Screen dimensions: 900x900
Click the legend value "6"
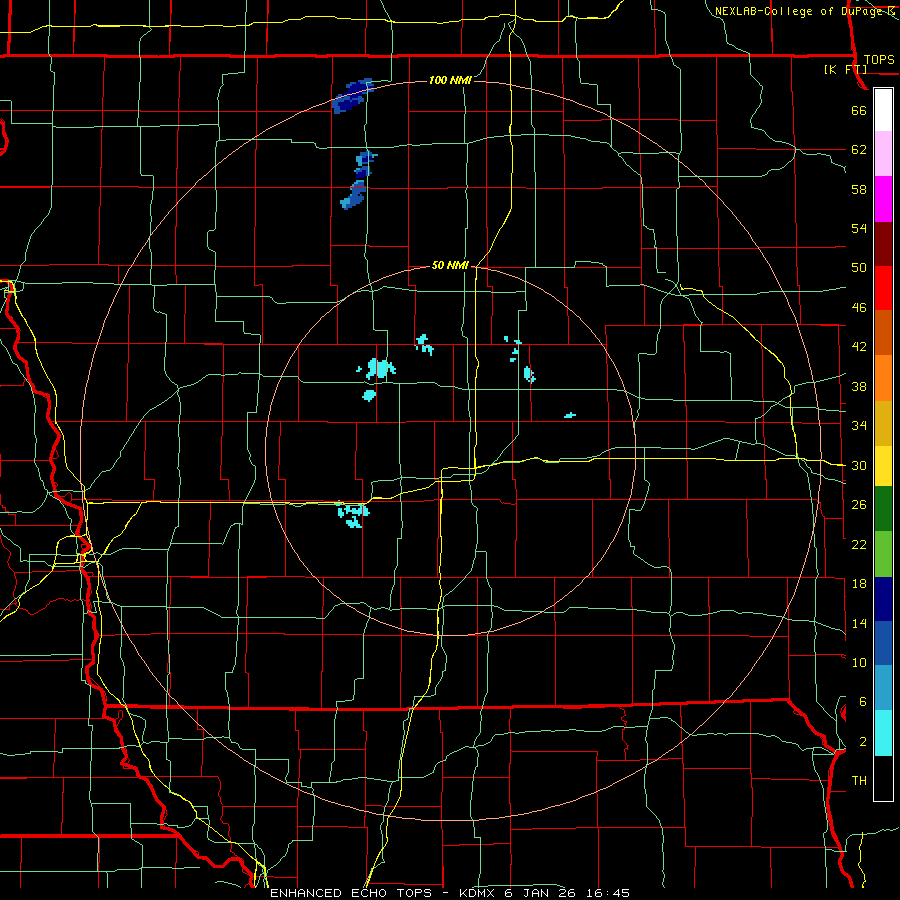862,702
